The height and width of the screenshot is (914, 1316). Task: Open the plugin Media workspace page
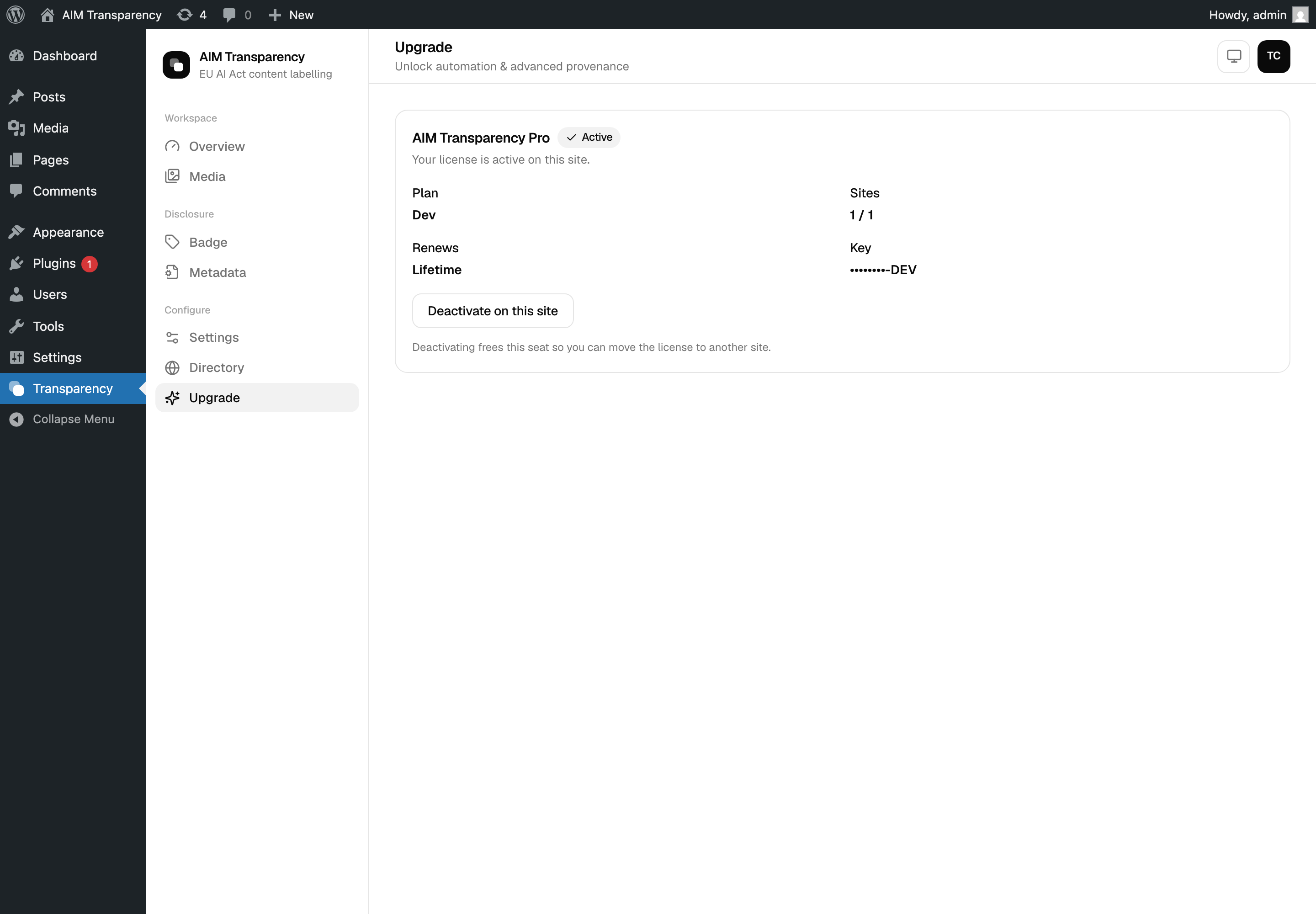tap(257, 176)
